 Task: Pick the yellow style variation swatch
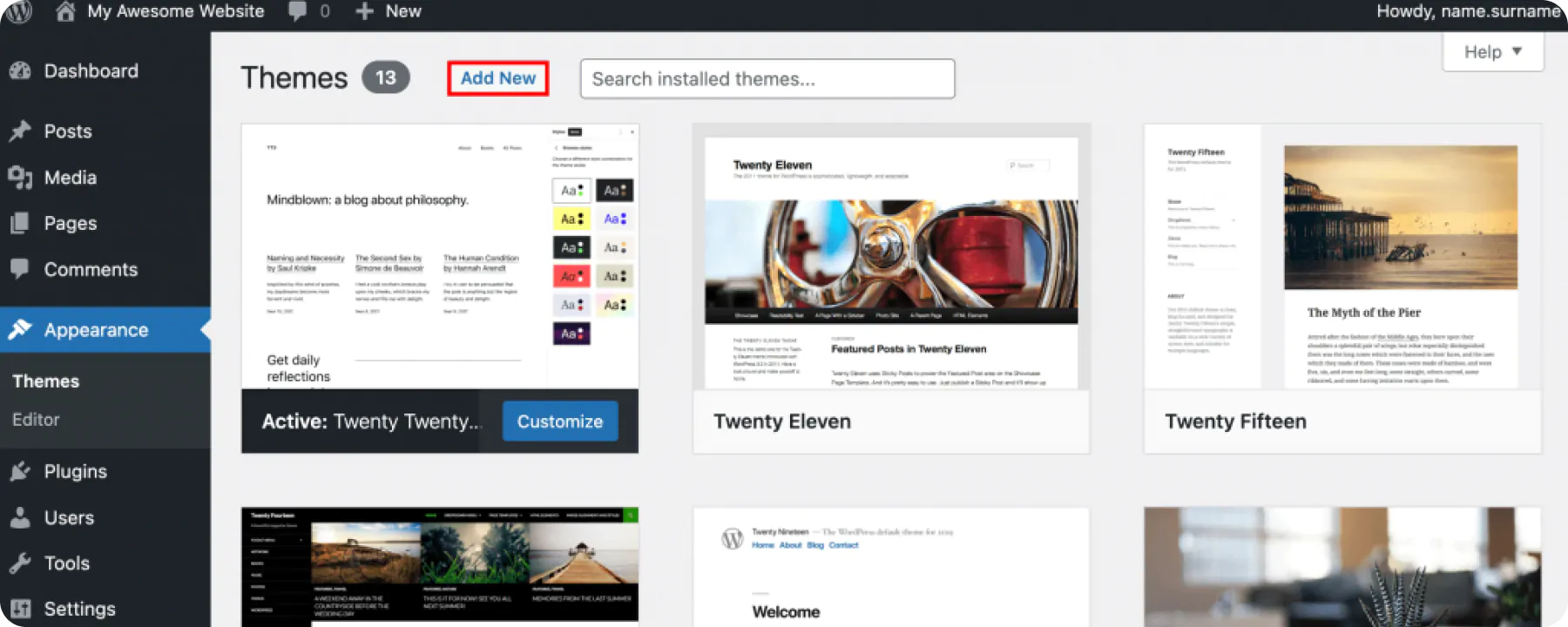[571, 219]
